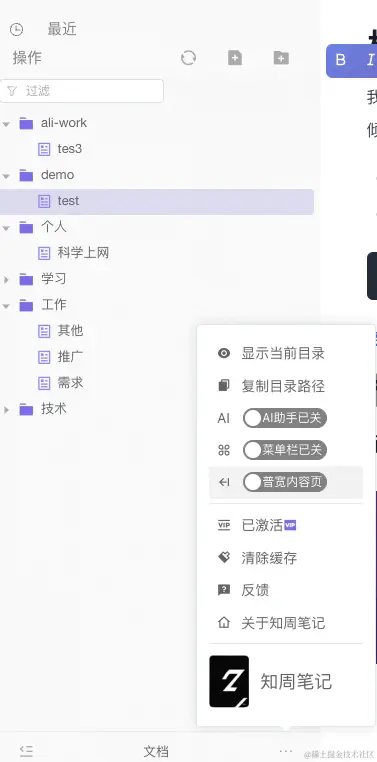Collapse the sidebar with bottom-left icon
377x762 pixels.
point(26,751)
